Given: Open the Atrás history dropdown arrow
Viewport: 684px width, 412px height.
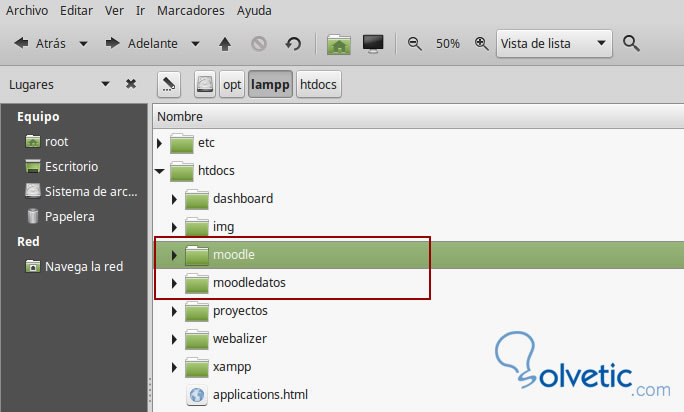Looking at the screenshot, I should pos(83,44).
